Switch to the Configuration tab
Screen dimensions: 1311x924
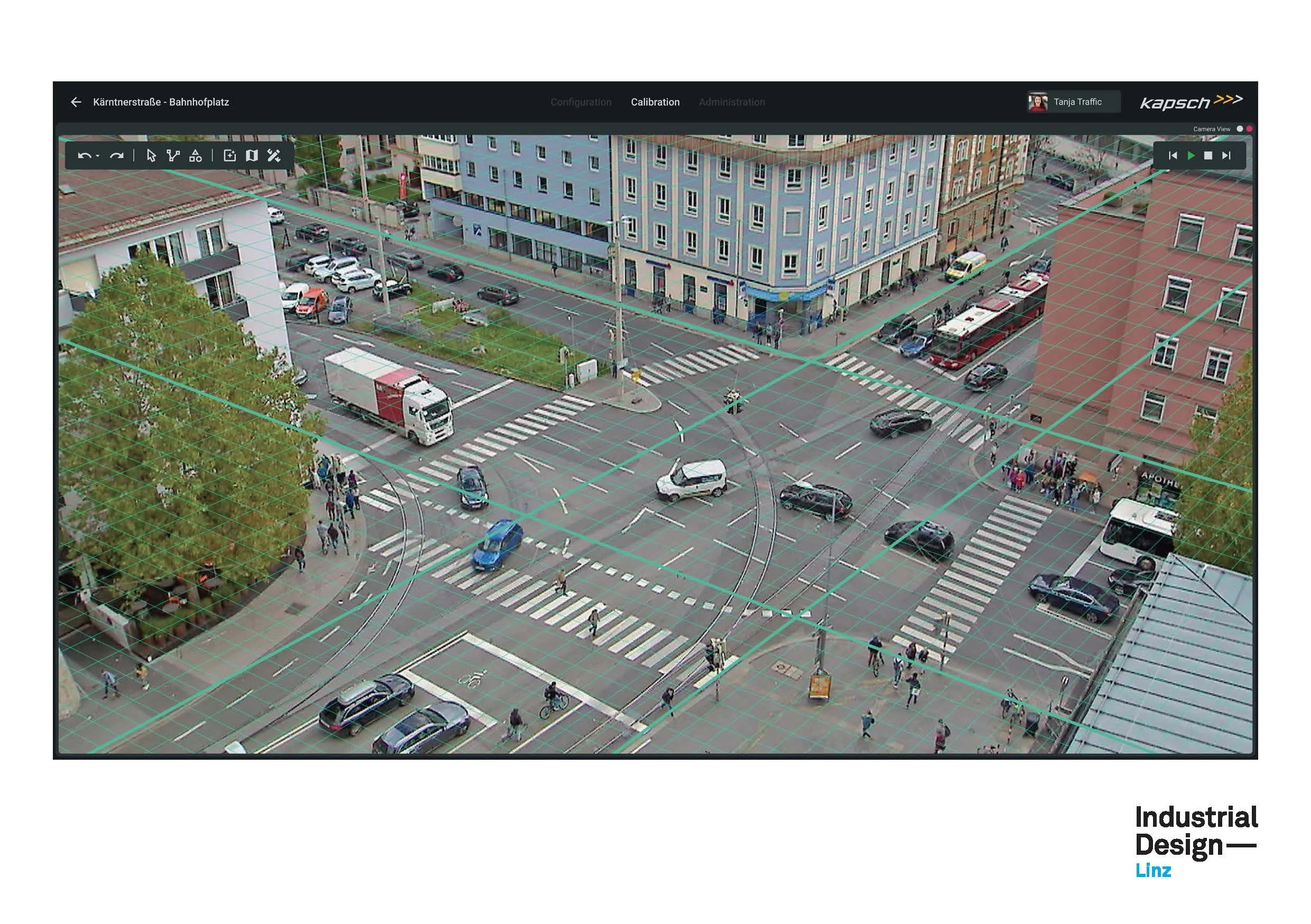(x=581, y=102)
